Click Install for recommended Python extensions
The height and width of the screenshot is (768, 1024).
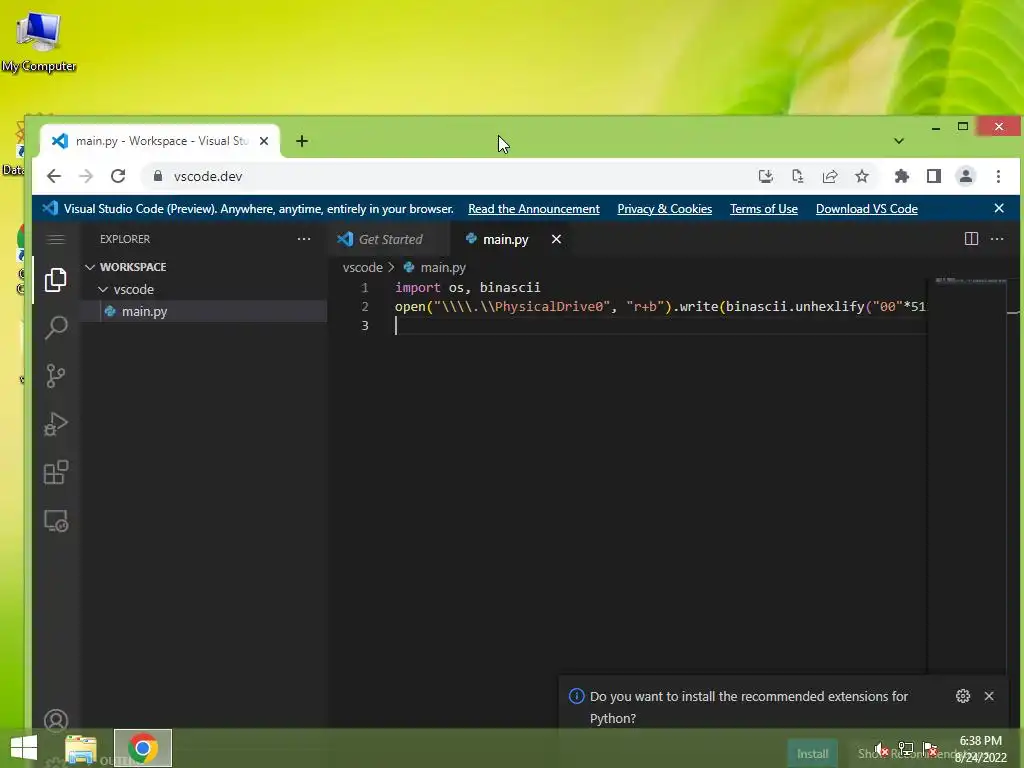[812, 754]
